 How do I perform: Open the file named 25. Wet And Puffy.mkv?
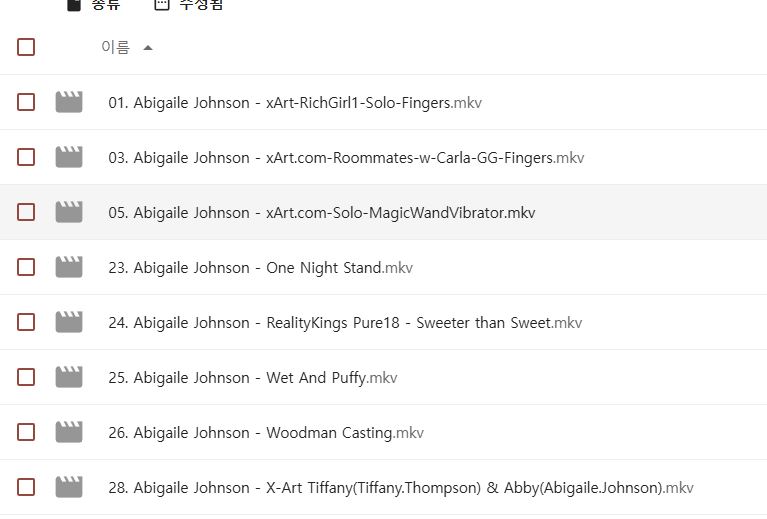[253, 378]
